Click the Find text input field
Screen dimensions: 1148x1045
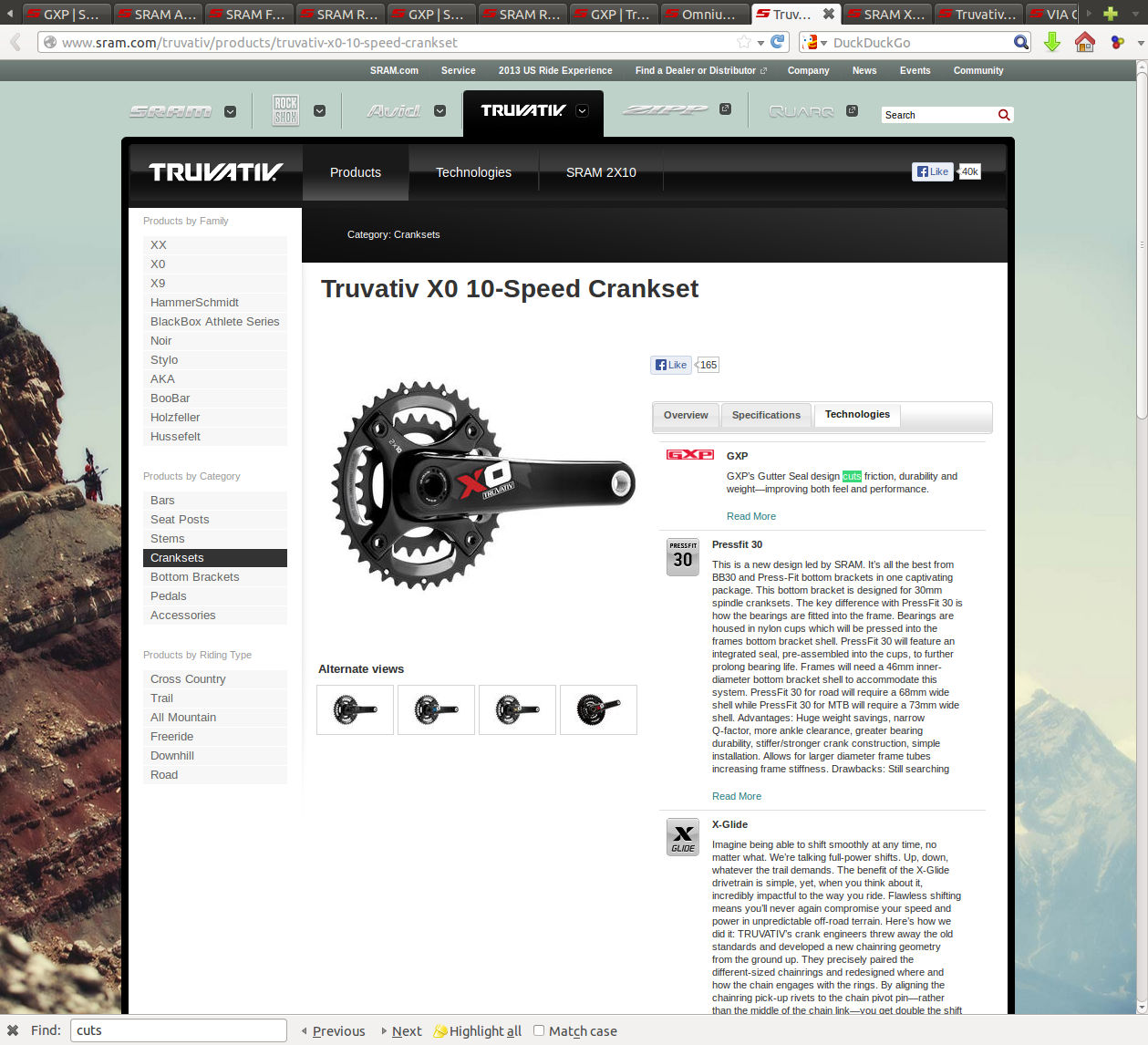(178, 1030)
